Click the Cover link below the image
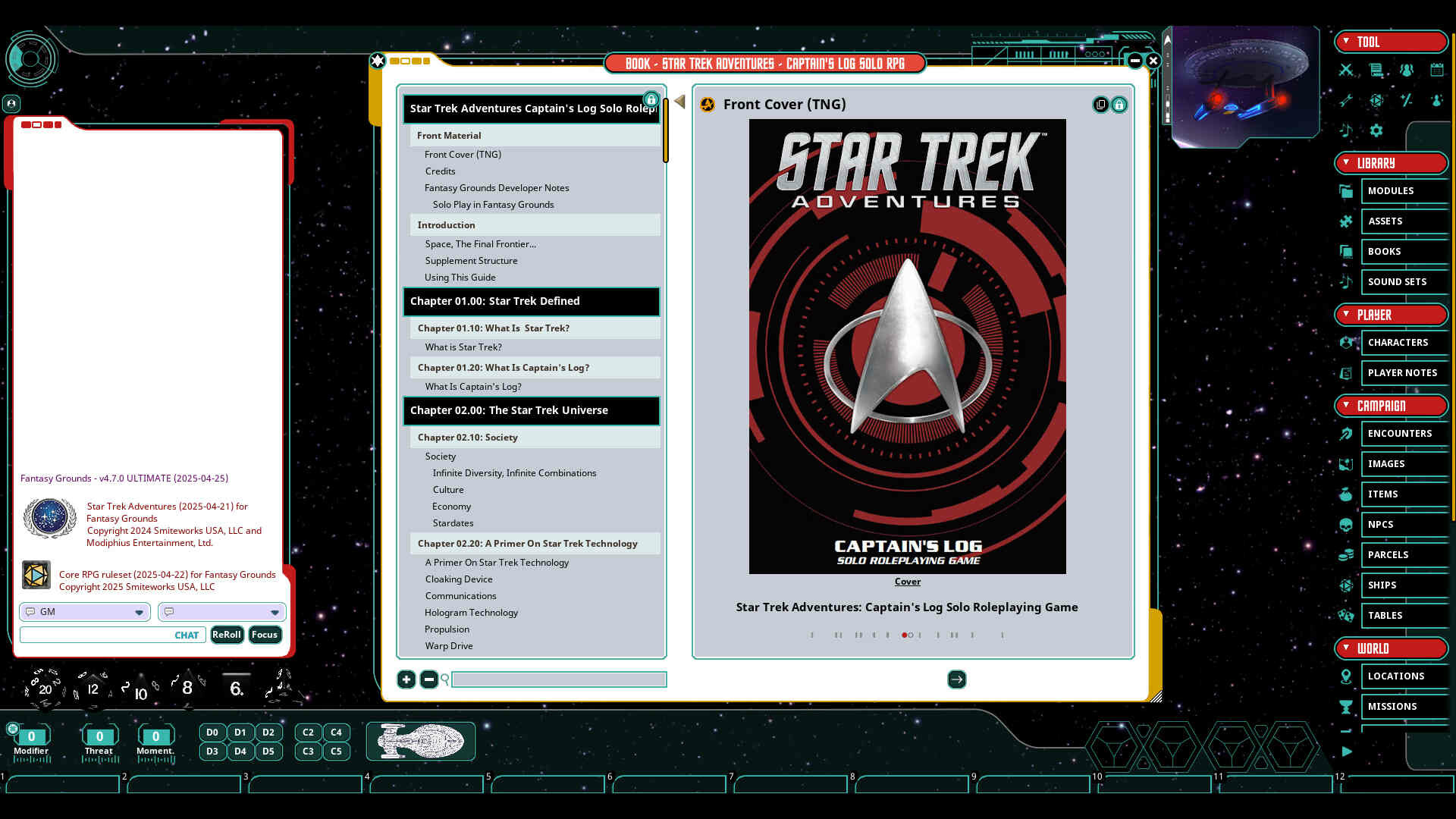 coord(907,581)
